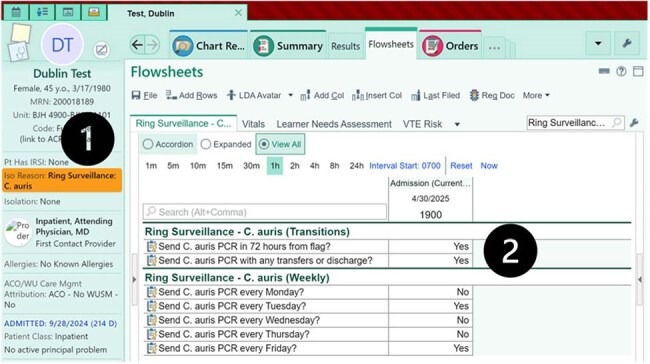Click the Search (Alt+Comma) input field
The width and height of the screenshot is (650, 364).
(x=265, y=212)
